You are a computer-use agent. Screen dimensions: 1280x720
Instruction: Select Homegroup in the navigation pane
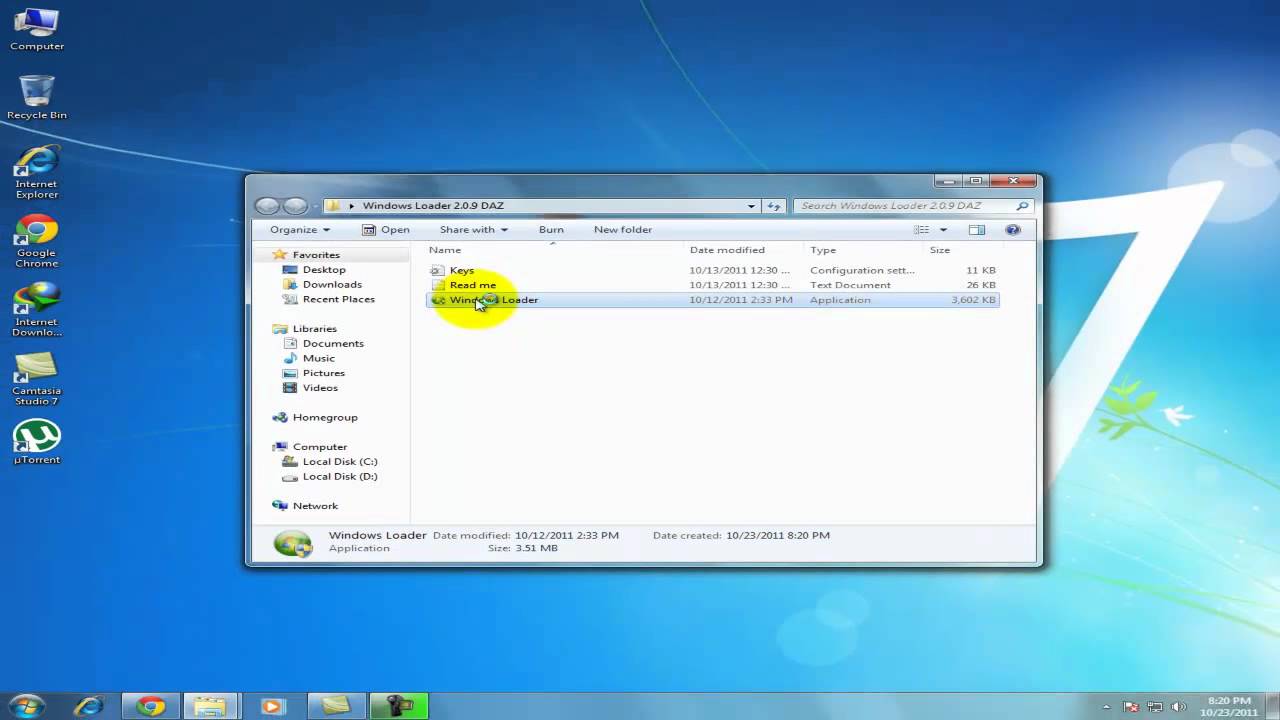click(x=324, y=418)
